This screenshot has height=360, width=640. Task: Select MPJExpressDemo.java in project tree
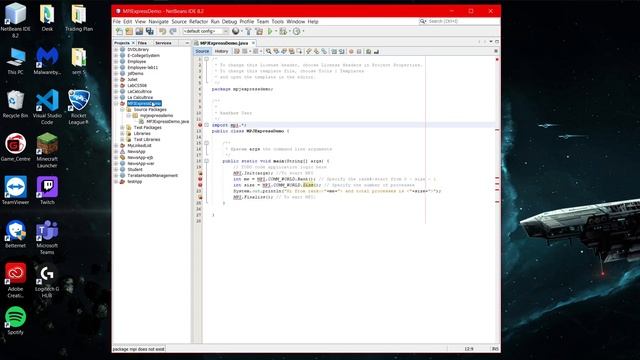click(167, 122)
